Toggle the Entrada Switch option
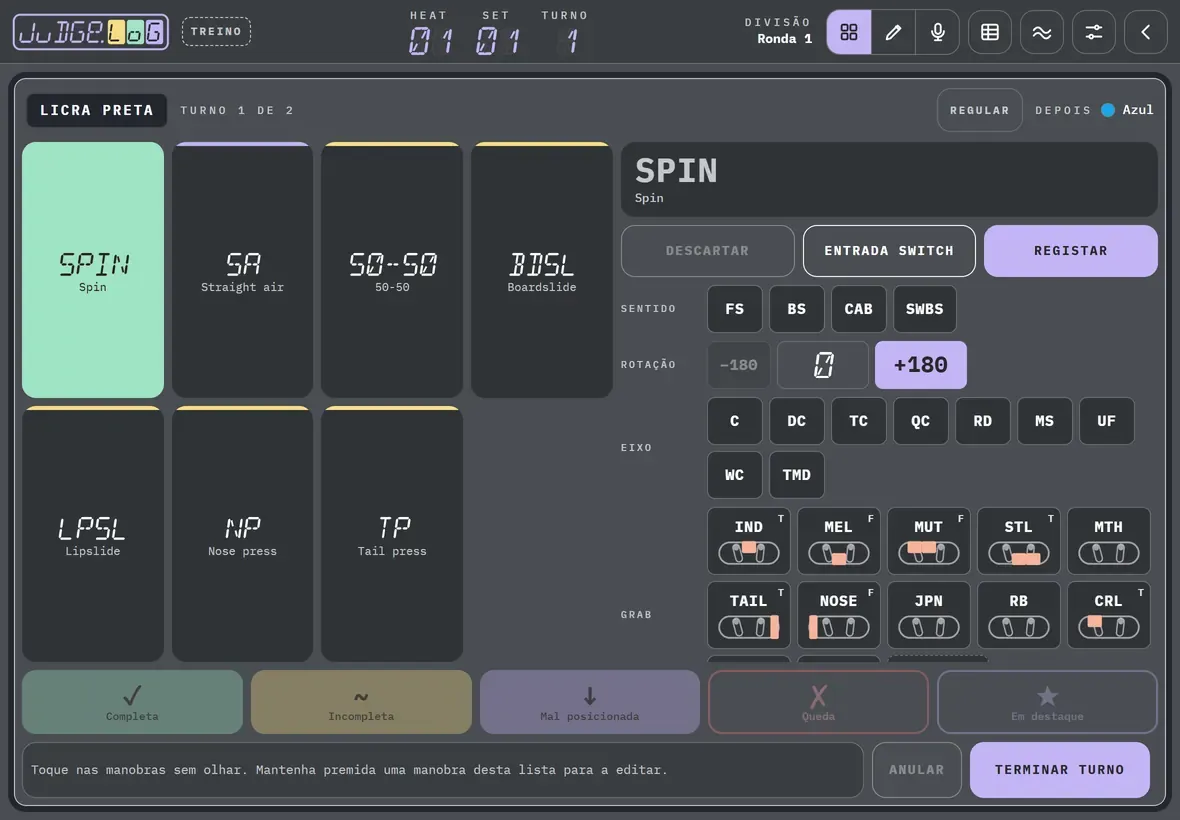1180x820 pixels. pyautogui.click(x=889, y=251)
